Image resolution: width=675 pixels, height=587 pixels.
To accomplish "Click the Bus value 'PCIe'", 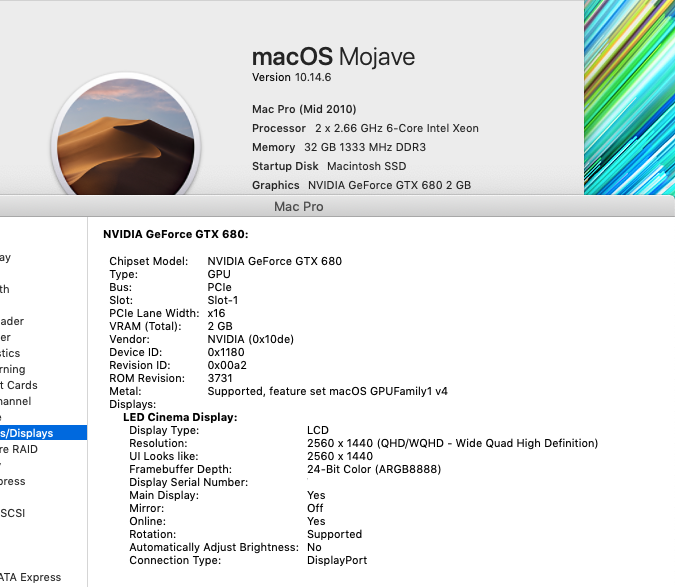I will [220, 287].
